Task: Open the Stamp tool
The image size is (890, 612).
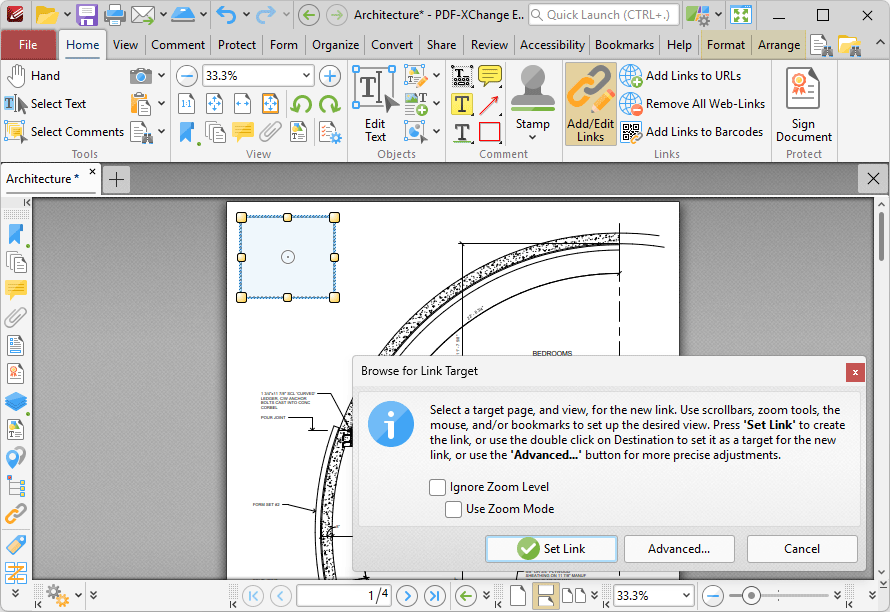Action: coord(532,104)
